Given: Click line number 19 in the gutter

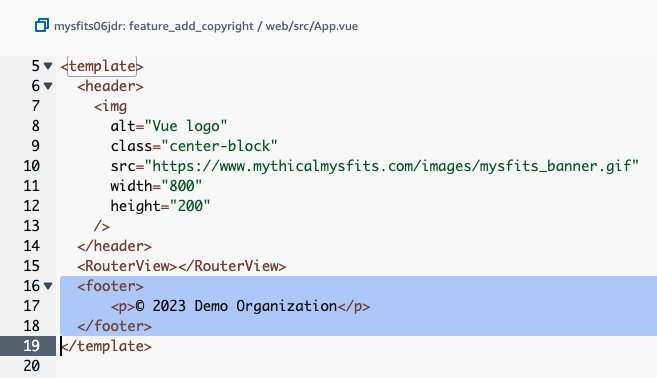Looking at the screenshot, I should [x=31, y=346].
